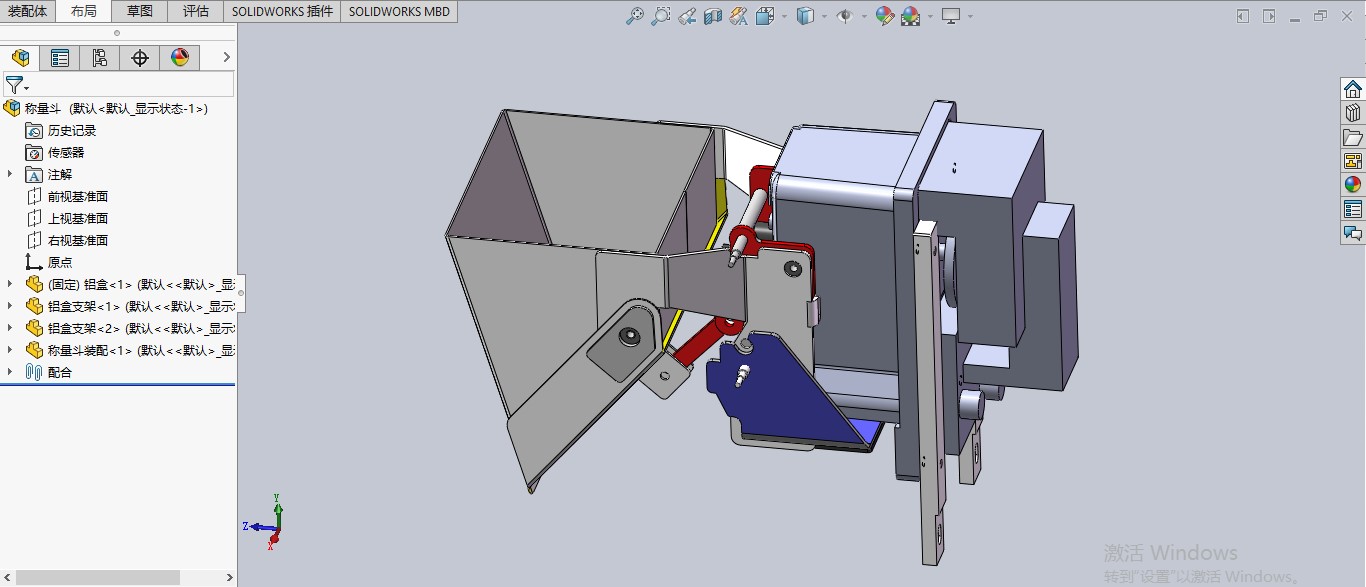Click the scroll-right arrow of the tree scrollbar
This screenshot has height=587, width=1366.
pos(229,577)
